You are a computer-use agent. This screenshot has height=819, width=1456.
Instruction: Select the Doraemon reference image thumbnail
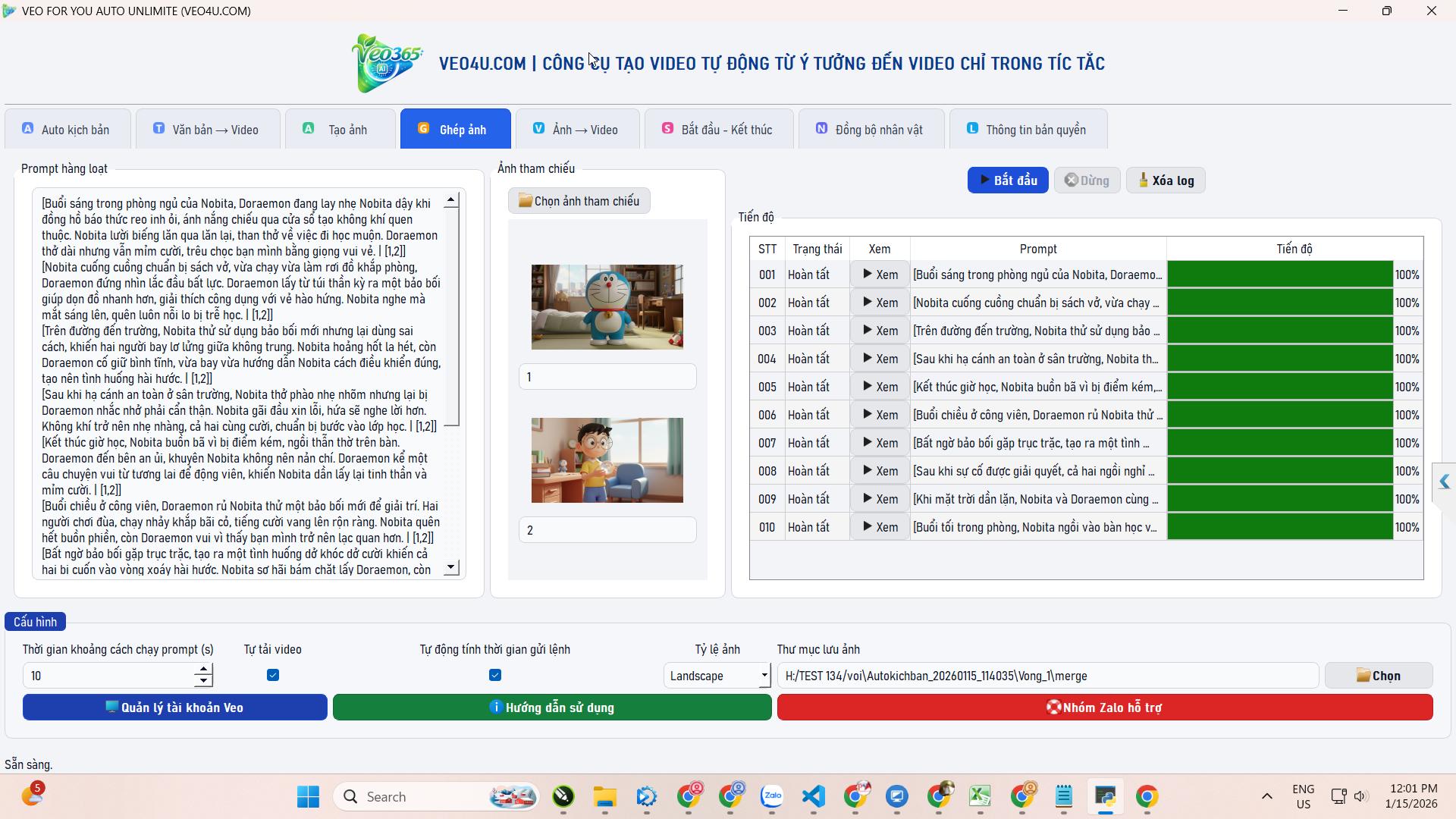click(x=607, y=307)
